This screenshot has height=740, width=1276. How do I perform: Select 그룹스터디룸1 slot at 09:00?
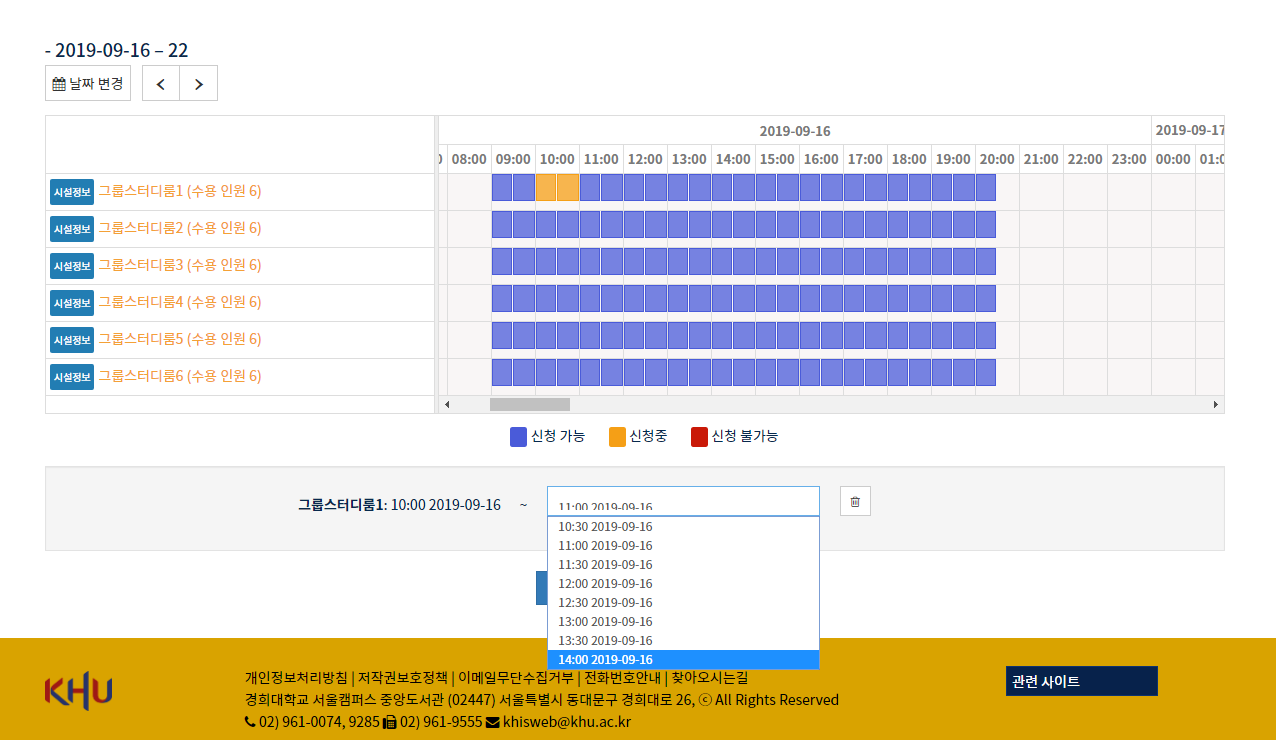[502, 188]
